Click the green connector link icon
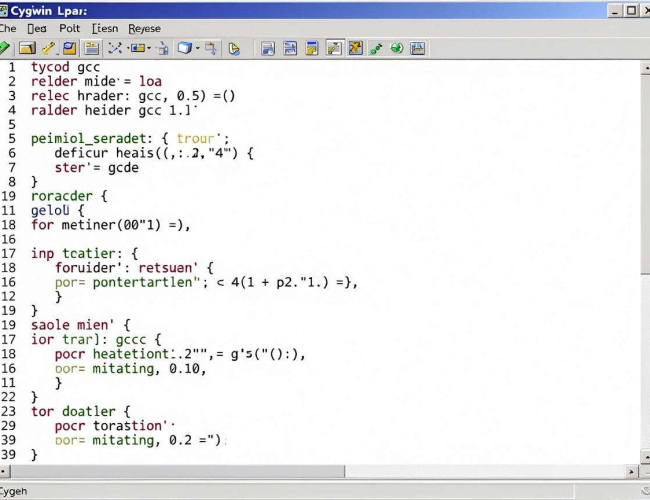The width and height of the screenshot is (650, 500). 376,49
